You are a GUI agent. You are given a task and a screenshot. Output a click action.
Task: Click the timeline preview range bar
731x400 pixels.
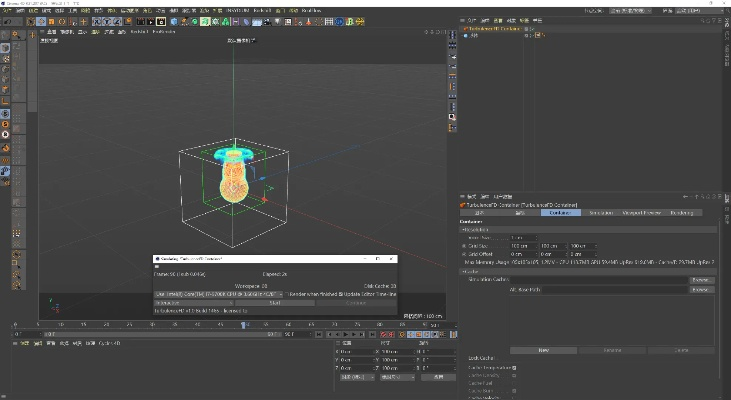point(163,334)
